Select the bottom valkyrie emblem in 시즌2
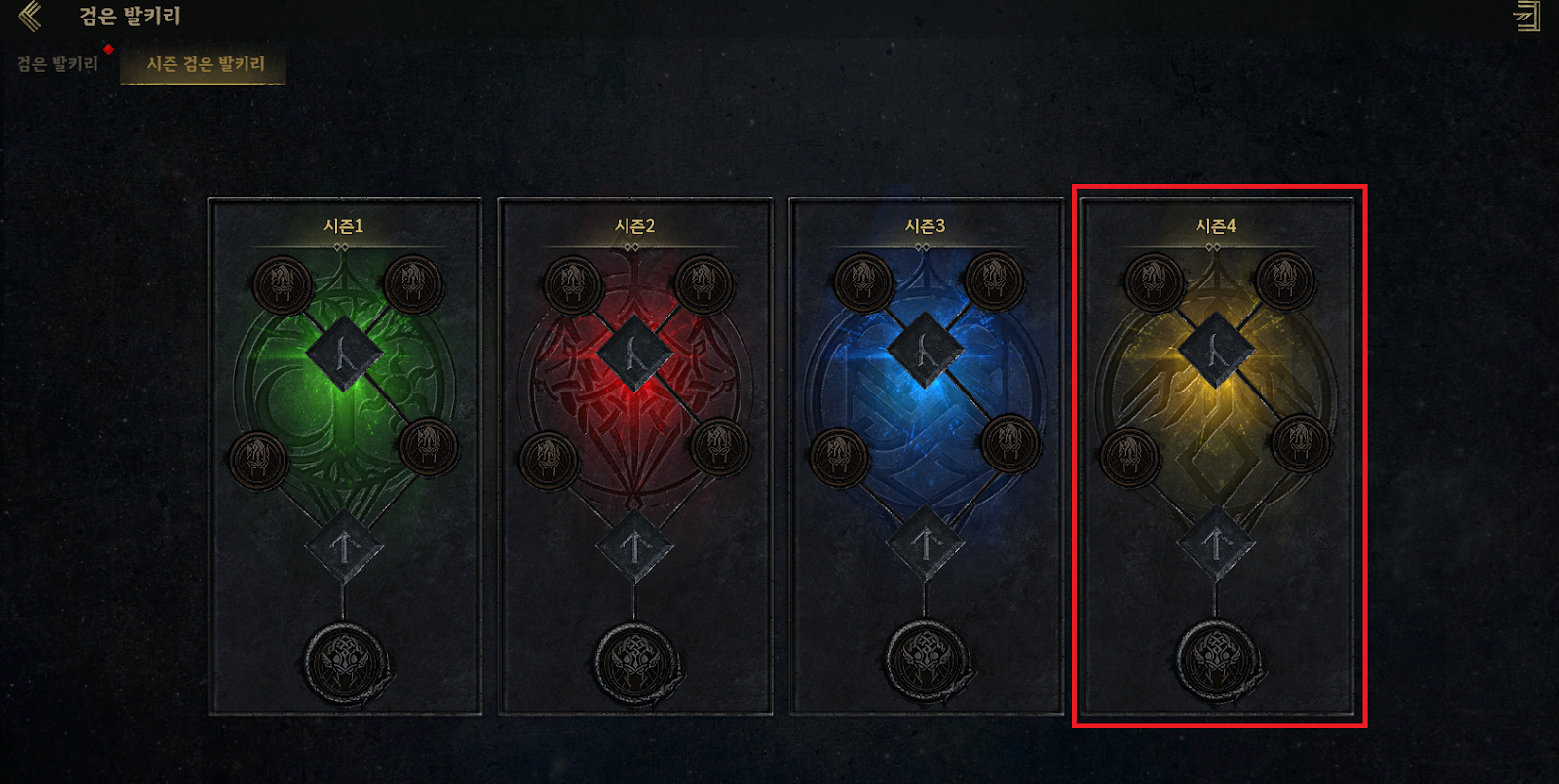Screen dimensions: 1559x784 [x=635, y=662]
